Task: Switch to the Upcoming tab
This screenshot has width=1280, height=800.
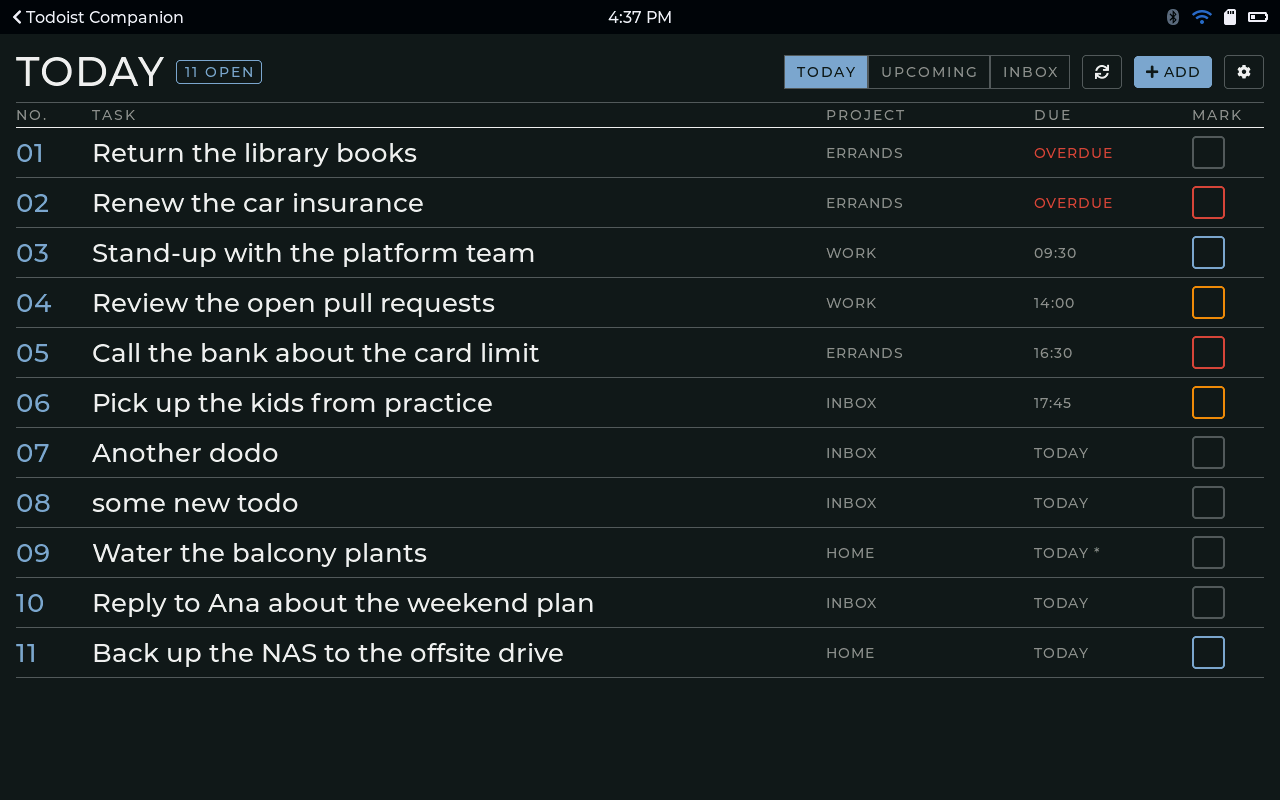Action: click(929, 72)
